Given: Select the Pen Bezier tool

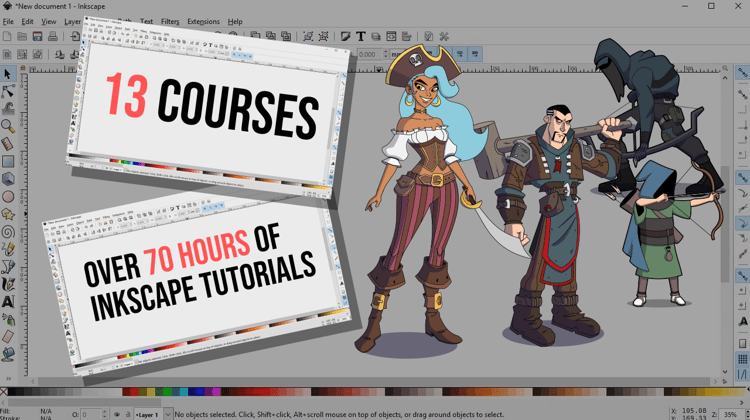Looking at the screenshot, I should coord(8,266).
